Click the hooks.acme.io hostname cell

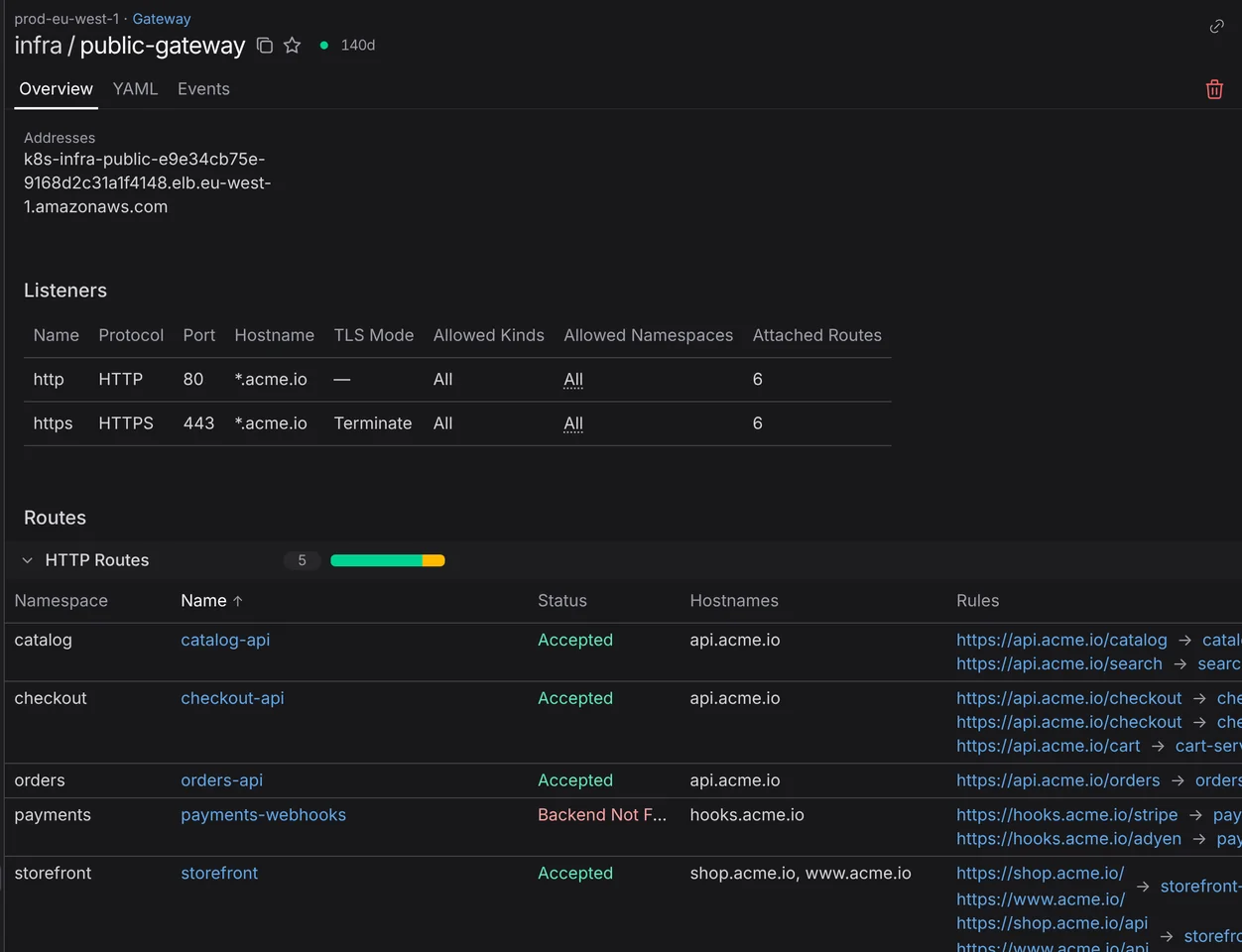tap(747, 815)
